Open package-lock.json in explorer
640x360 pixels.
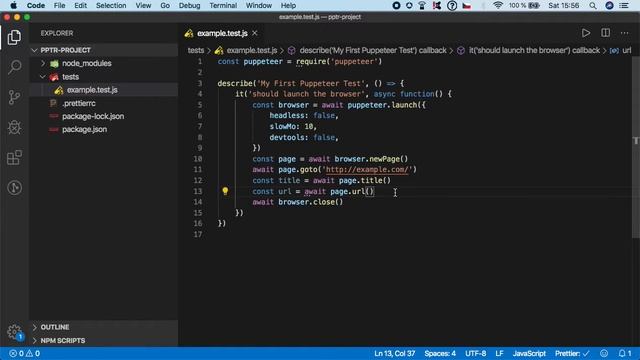point(93,116)
